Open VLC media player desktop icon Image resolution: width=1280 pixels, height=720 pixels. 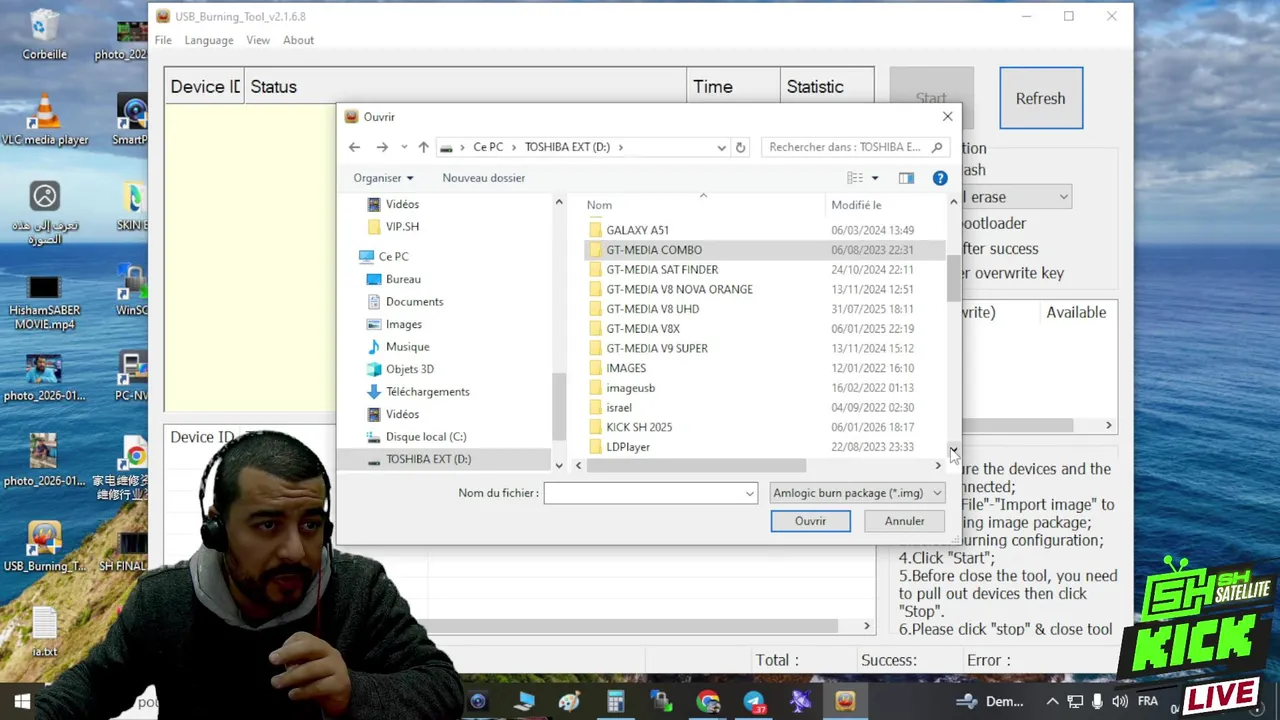44,120
